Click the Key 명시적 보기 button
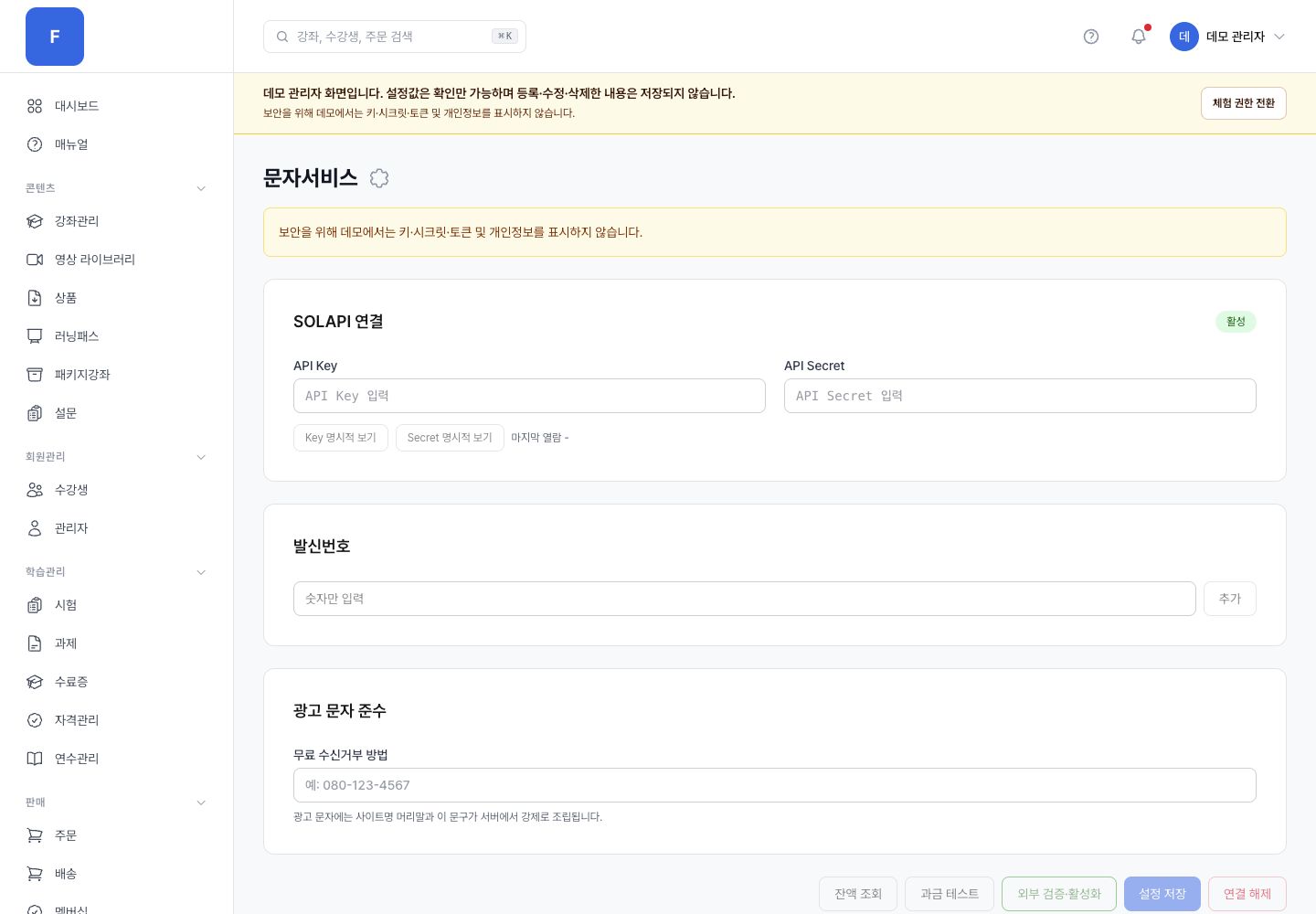Image resolution: width=1316 pixels, height=914 pixels. tap(341, 438)
